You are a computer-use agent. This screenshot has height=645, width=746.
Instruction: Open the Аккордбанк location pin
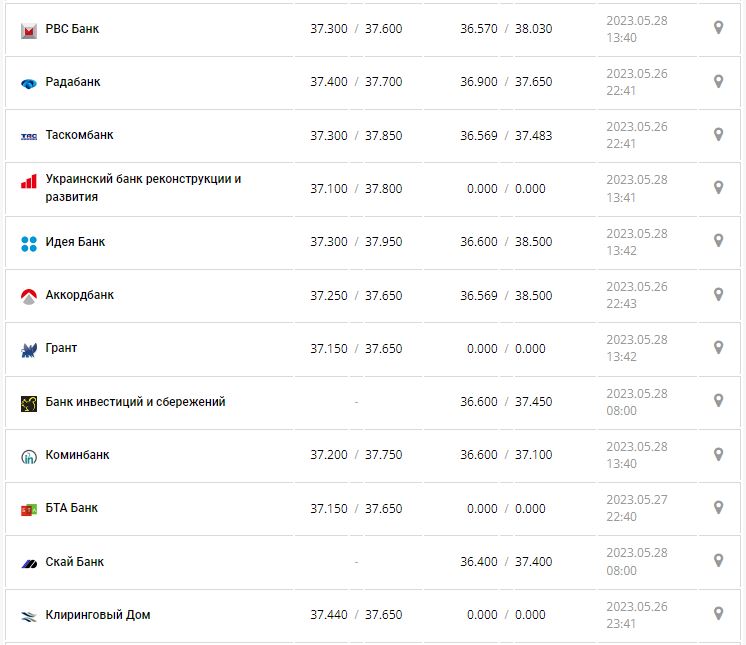718,294
